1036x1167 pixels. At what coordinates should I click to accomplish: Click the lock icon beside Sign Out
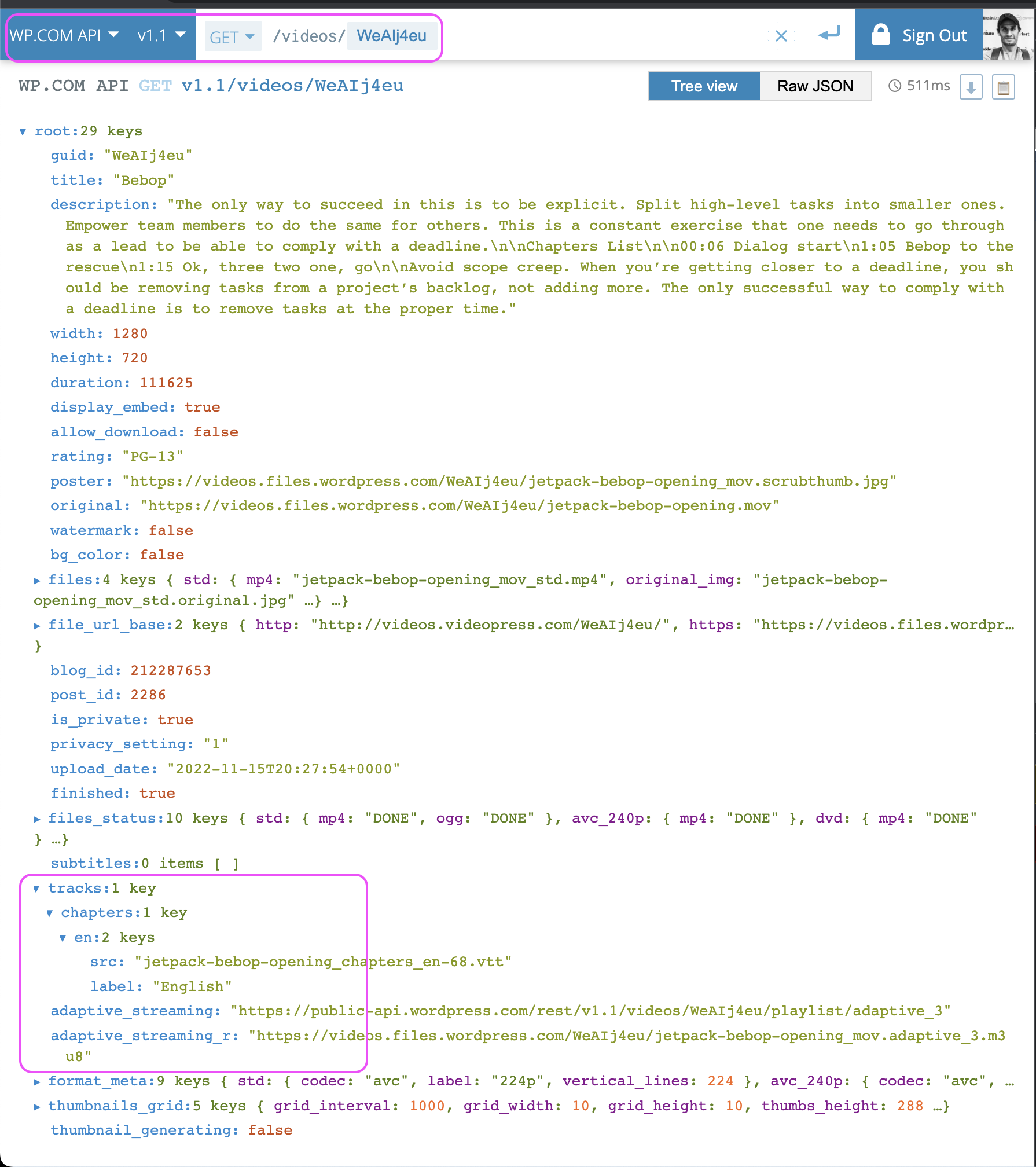click(880, 35)
